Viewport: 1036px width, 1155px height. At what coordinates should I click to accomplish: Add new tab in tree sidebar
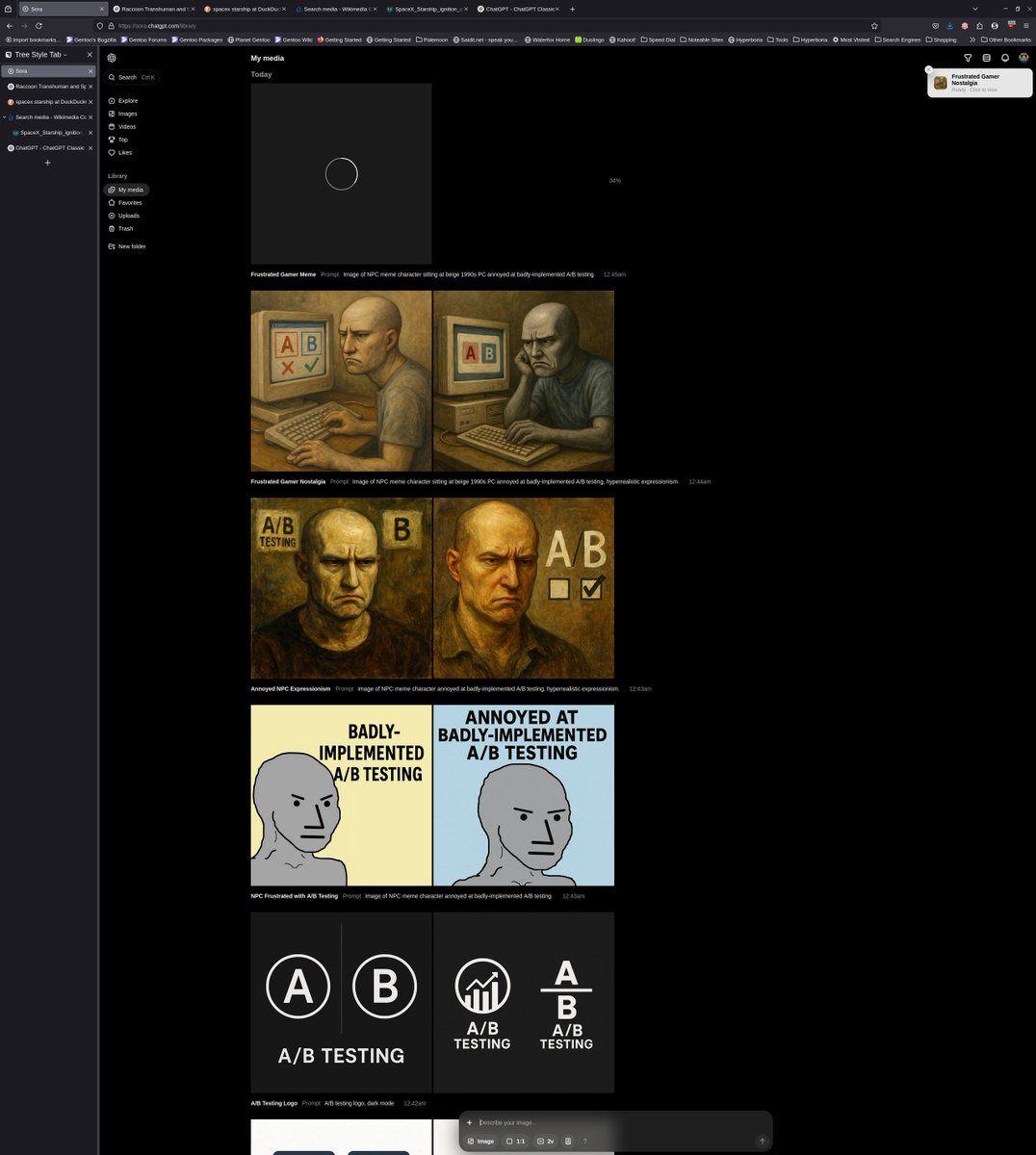point(48,163)
